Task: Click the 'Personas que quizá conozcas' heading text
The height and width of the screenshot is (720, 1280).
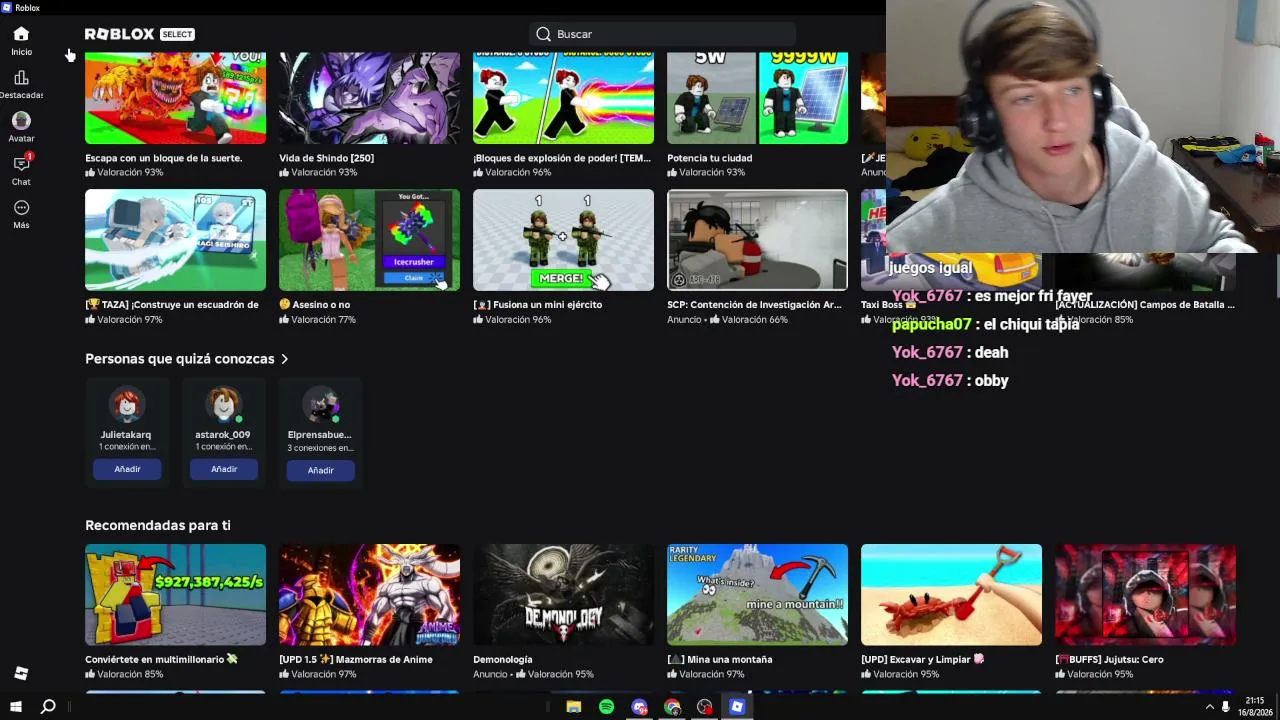Action: coord(180,359)
